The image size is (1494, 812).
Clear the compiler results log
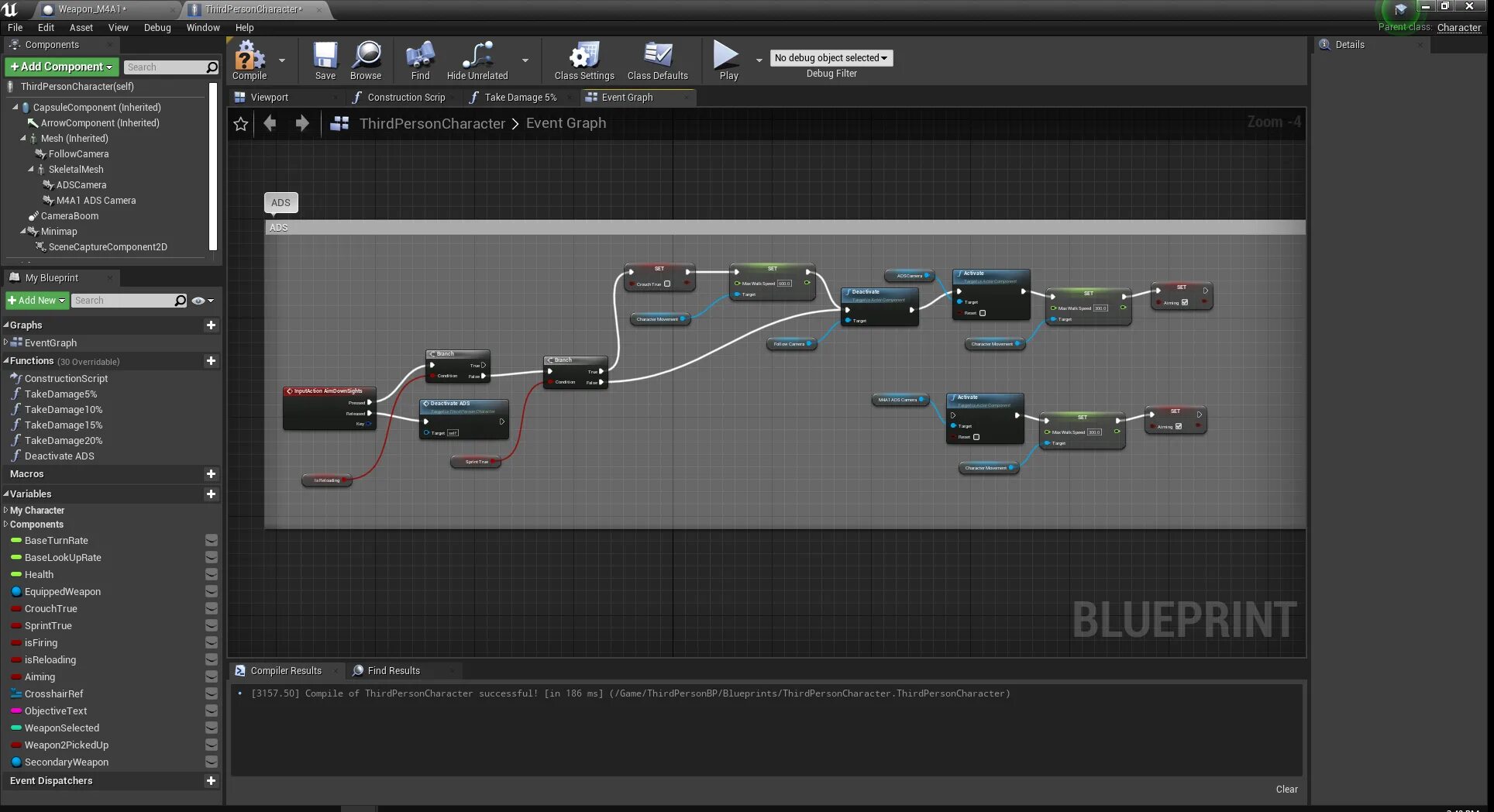1286,790
